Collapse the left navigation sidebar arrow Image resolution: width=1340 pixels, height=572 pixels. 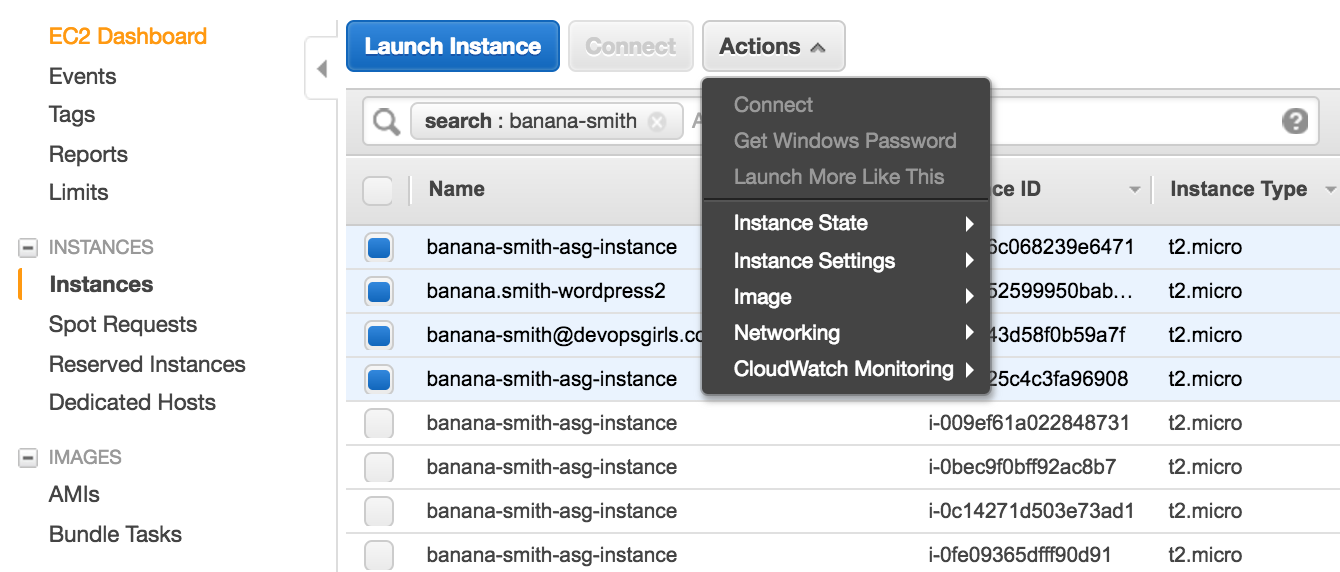321,70
